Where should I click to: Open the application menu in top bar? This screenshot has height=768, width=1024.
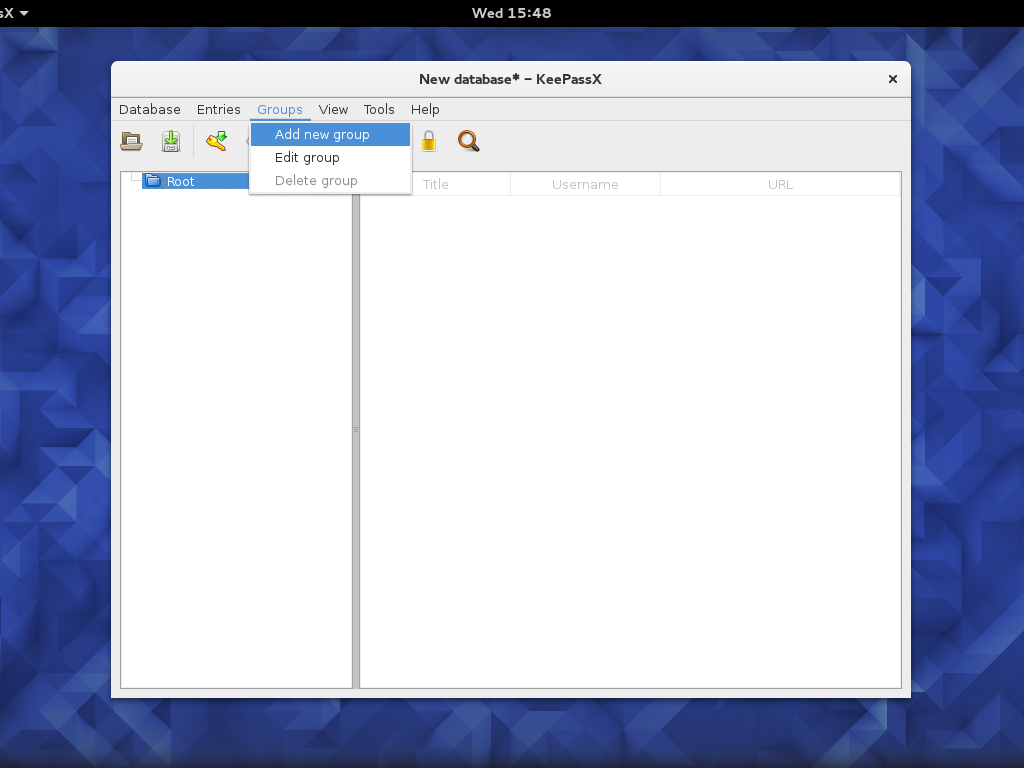point(14,13)
